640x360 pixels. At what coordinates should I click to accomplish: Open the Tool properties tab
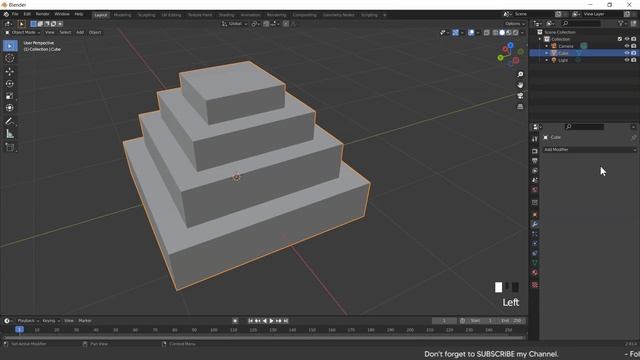coord(535,140)
